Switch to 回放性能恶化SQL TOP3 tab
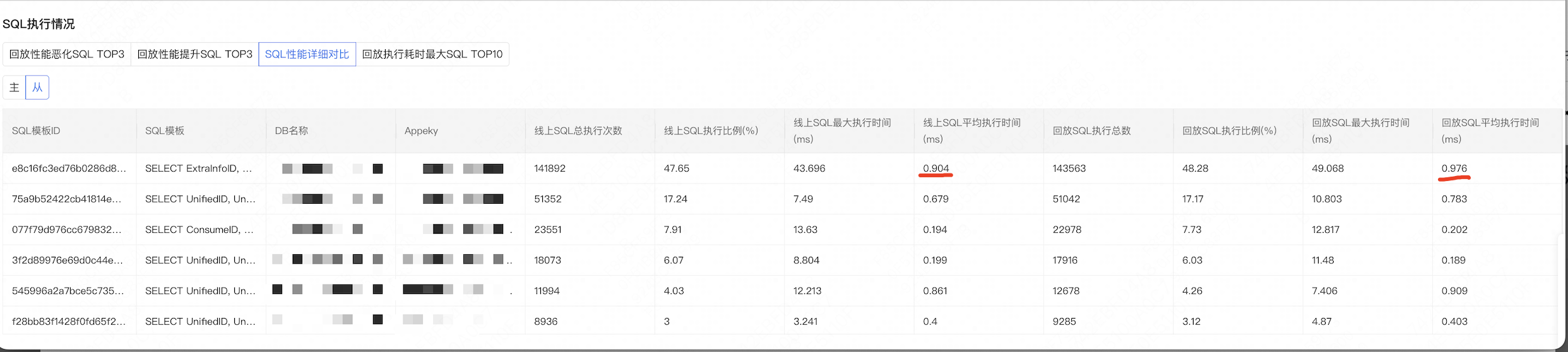 pyautogui.click(x=67, y=54)
